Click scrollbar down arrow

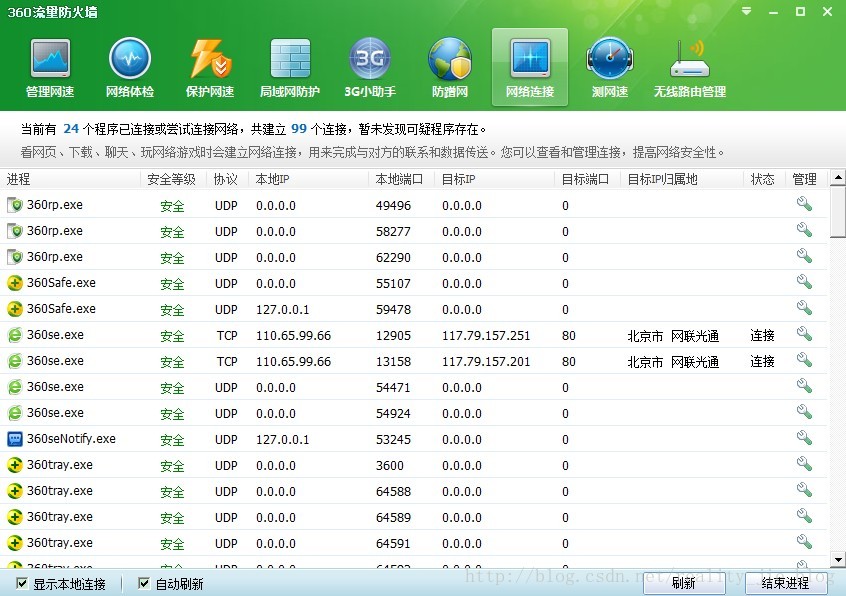pos(838,559)
